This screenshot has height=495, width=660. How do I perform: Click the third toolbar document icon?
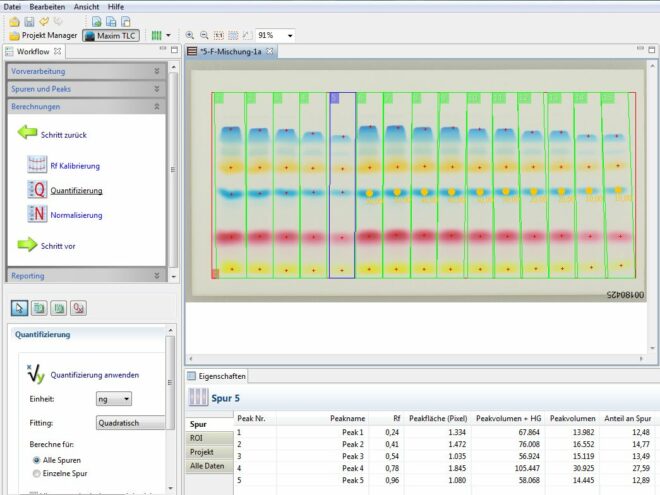click(x=125, y=21)
